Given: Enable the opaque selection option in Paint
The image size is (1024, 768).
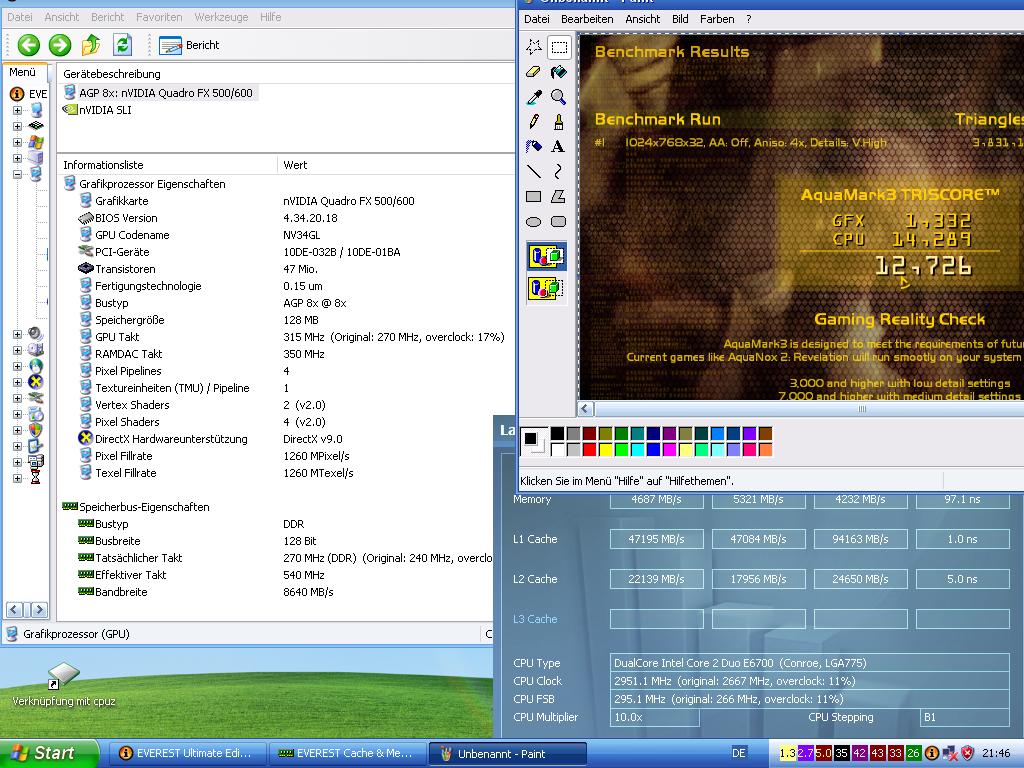Looking at the screenshot, I should pyautogui.click(x=547, y=256).
